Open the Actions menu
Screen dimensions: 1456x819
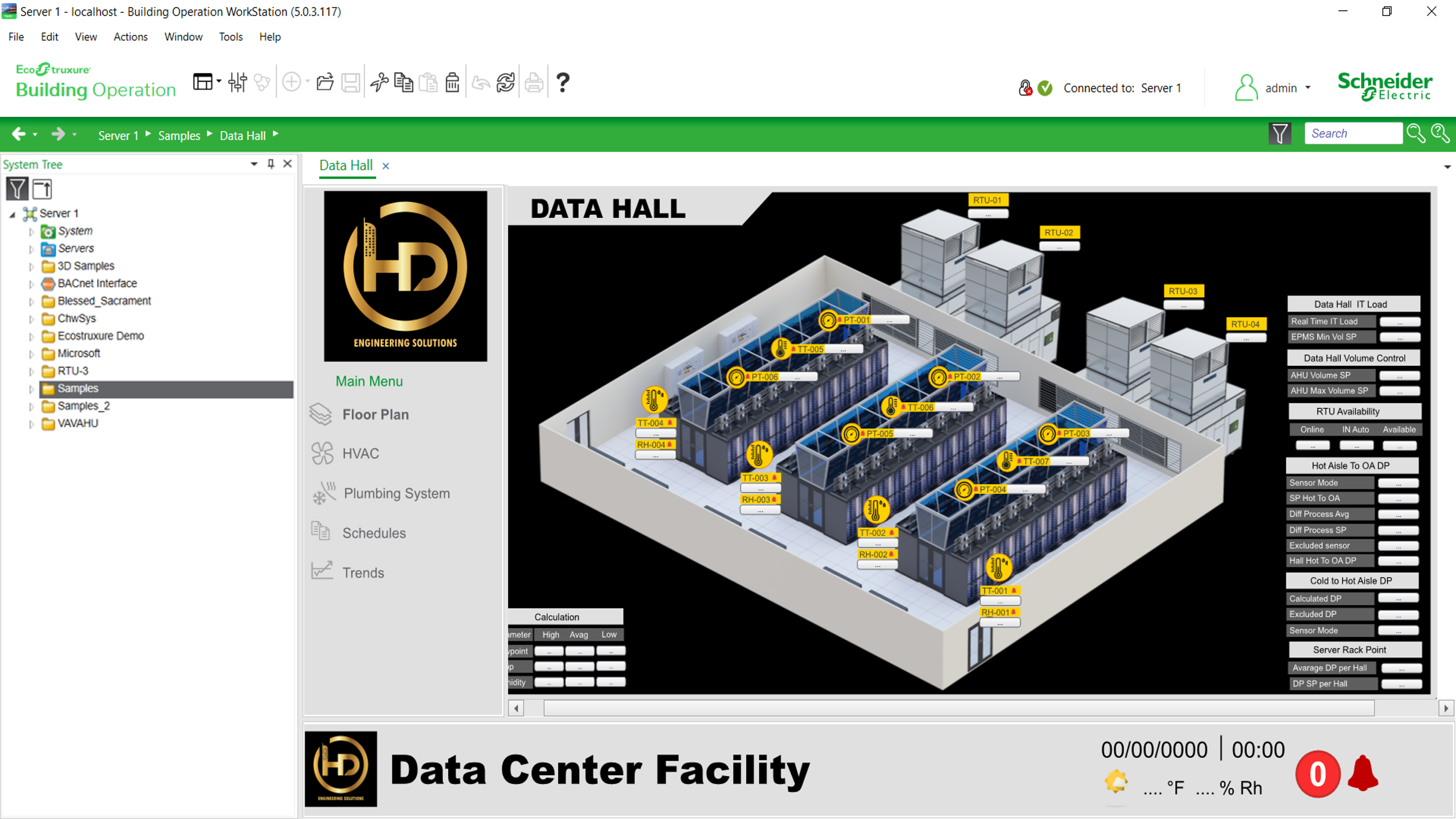(x=131, y=37)
